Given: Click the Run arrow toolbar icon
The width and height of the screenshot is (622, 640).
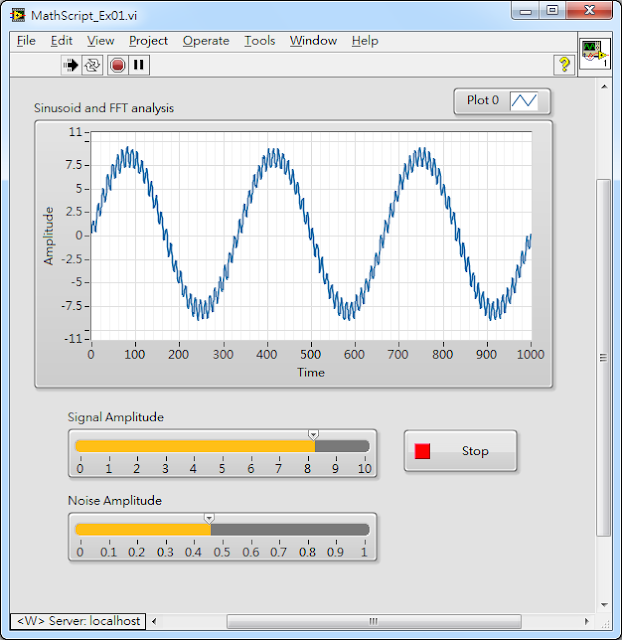Looking at the screenshot, I should [x=71, y=65].
